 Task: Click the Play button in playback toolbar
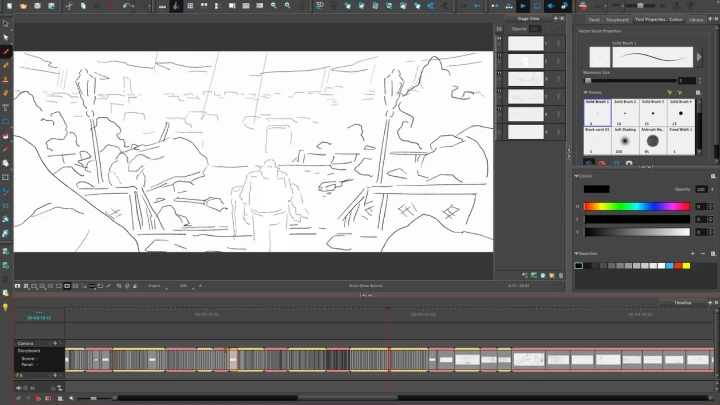pyautogui.click(x=522, y=6)
